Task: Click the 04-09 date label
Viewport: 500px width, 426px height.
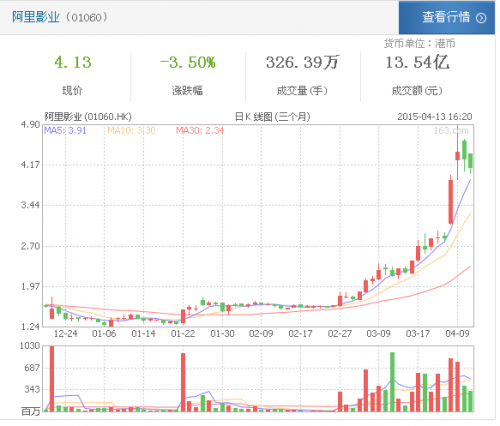Action: click(458, 334)
